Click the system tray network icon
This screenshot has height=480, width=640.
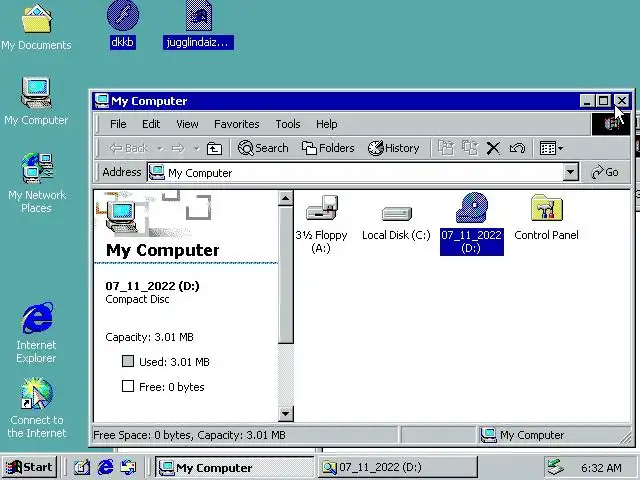click(x=556, y=467)
